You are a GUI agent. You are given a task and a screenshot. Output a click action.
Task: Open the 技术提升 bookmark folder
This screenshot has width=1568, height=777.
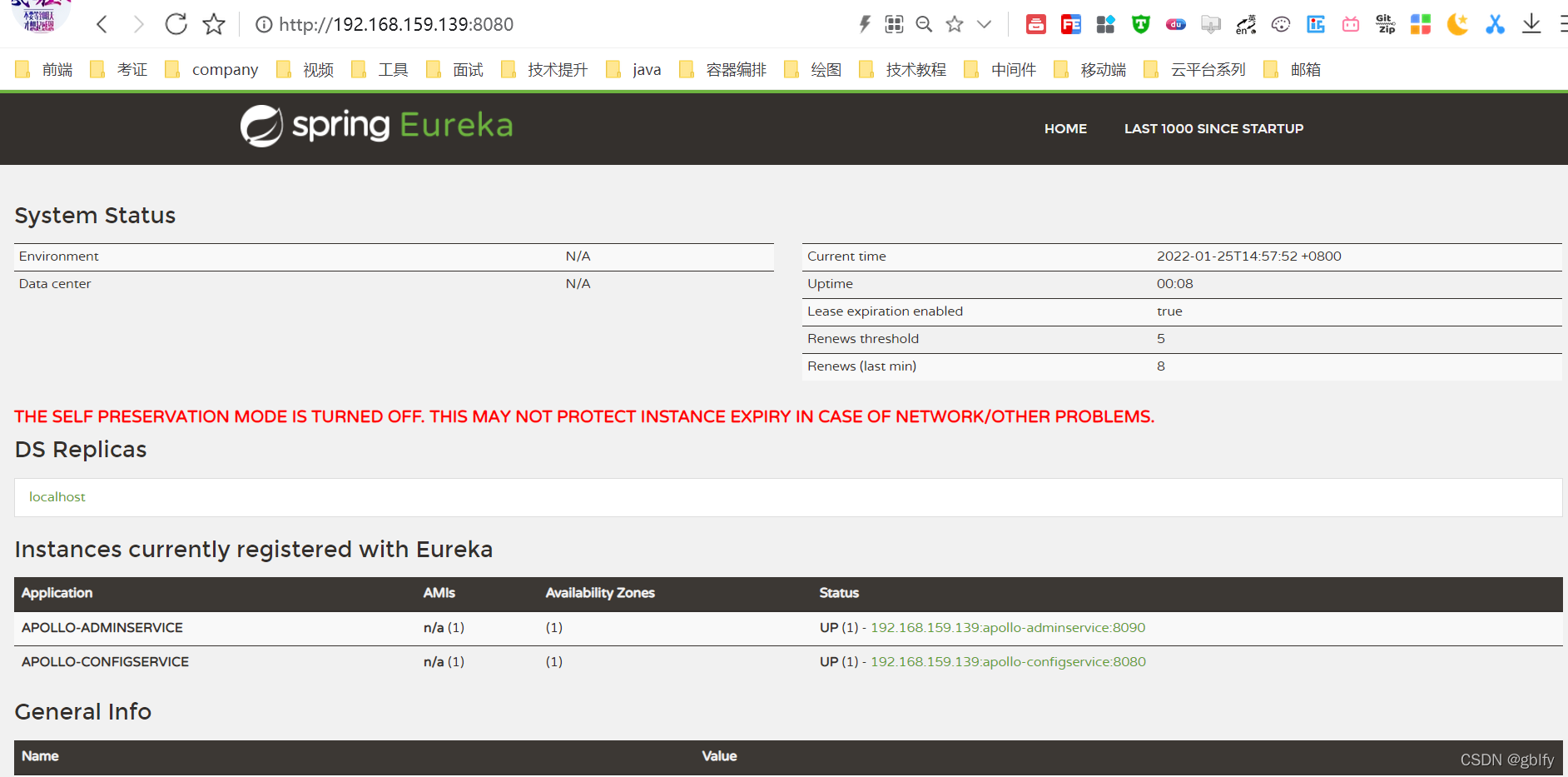545,70
